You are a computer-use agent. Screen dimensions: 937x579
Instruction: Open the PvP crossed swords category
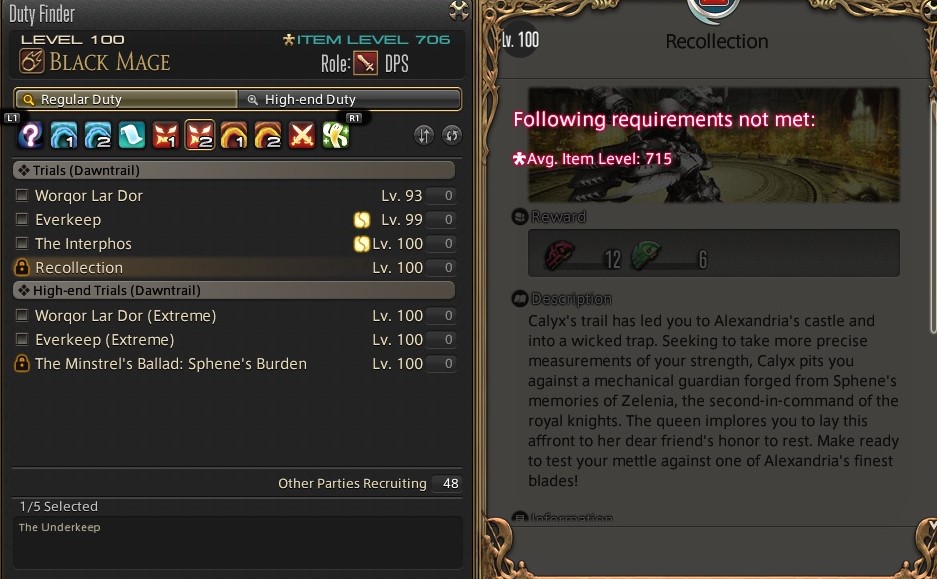(x=302, y=135)
